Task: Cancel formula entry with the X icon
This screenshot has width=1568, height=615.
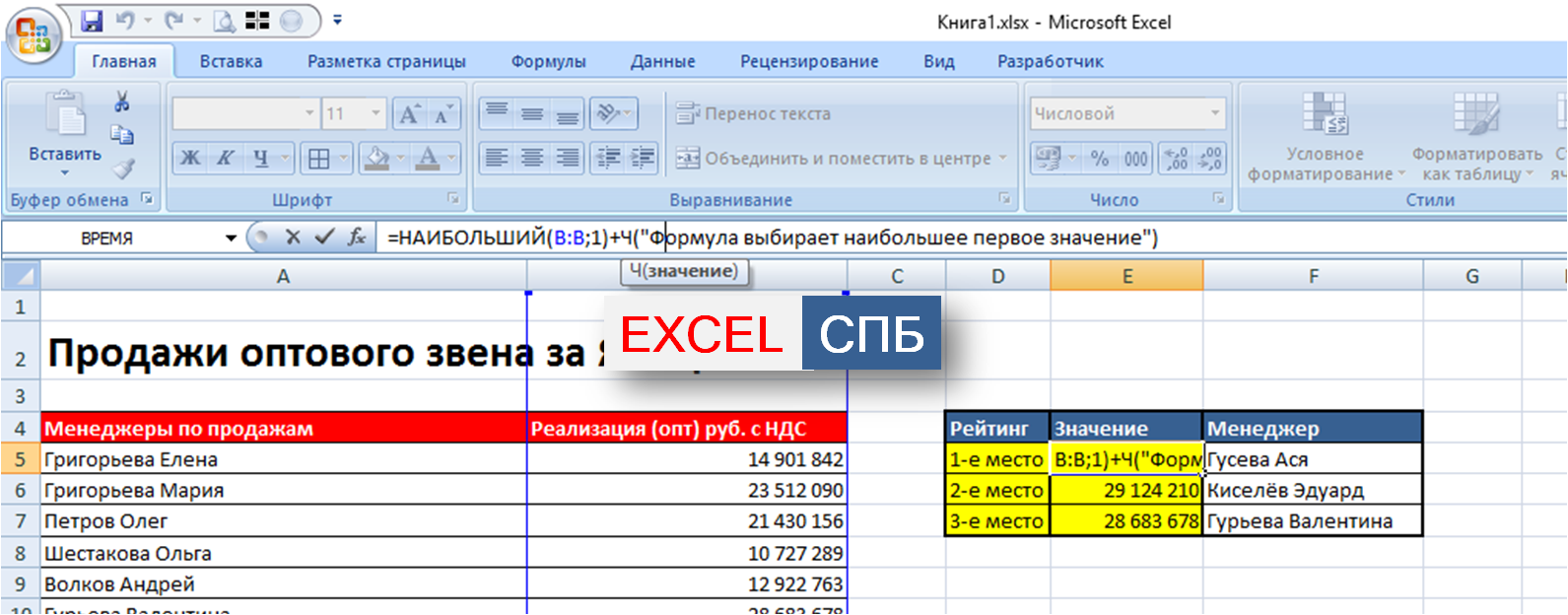Action: tap(293, 238)
